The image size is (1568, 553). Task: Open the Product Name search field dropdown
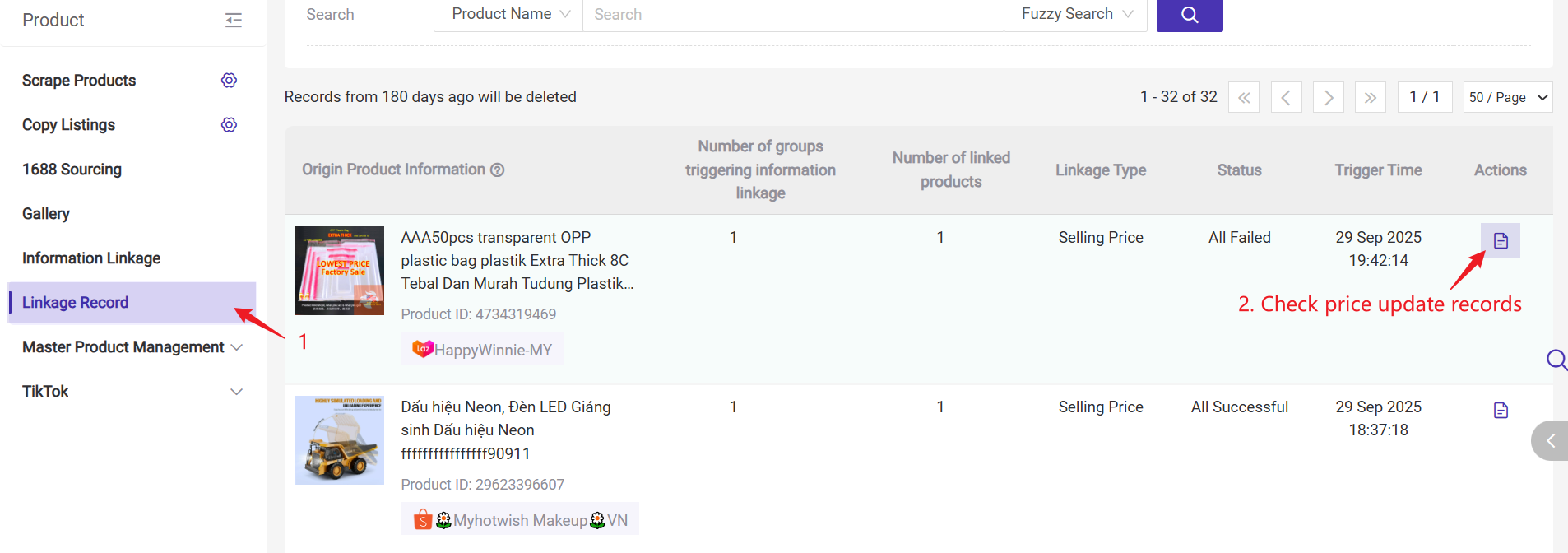pyautogui.click(x=508, y=15)
